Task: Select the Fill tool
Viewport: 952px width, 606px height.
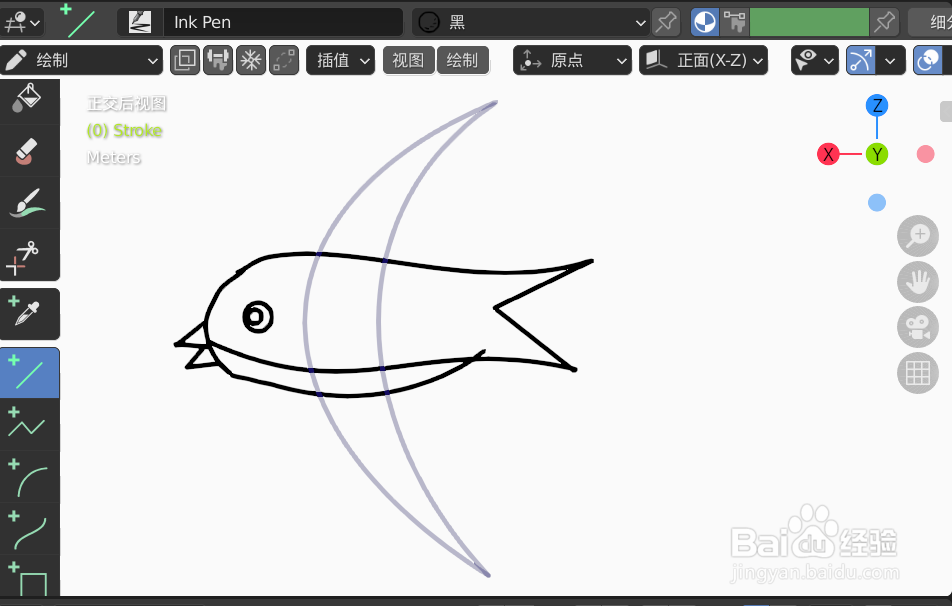Action: click(30, 99)
